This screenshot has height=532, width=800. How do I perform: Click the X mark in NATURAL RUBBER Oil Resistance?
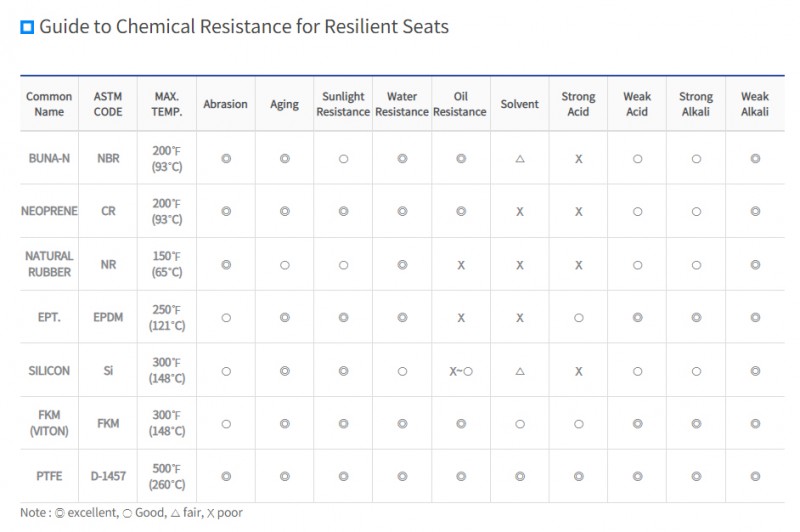point(460,265)
